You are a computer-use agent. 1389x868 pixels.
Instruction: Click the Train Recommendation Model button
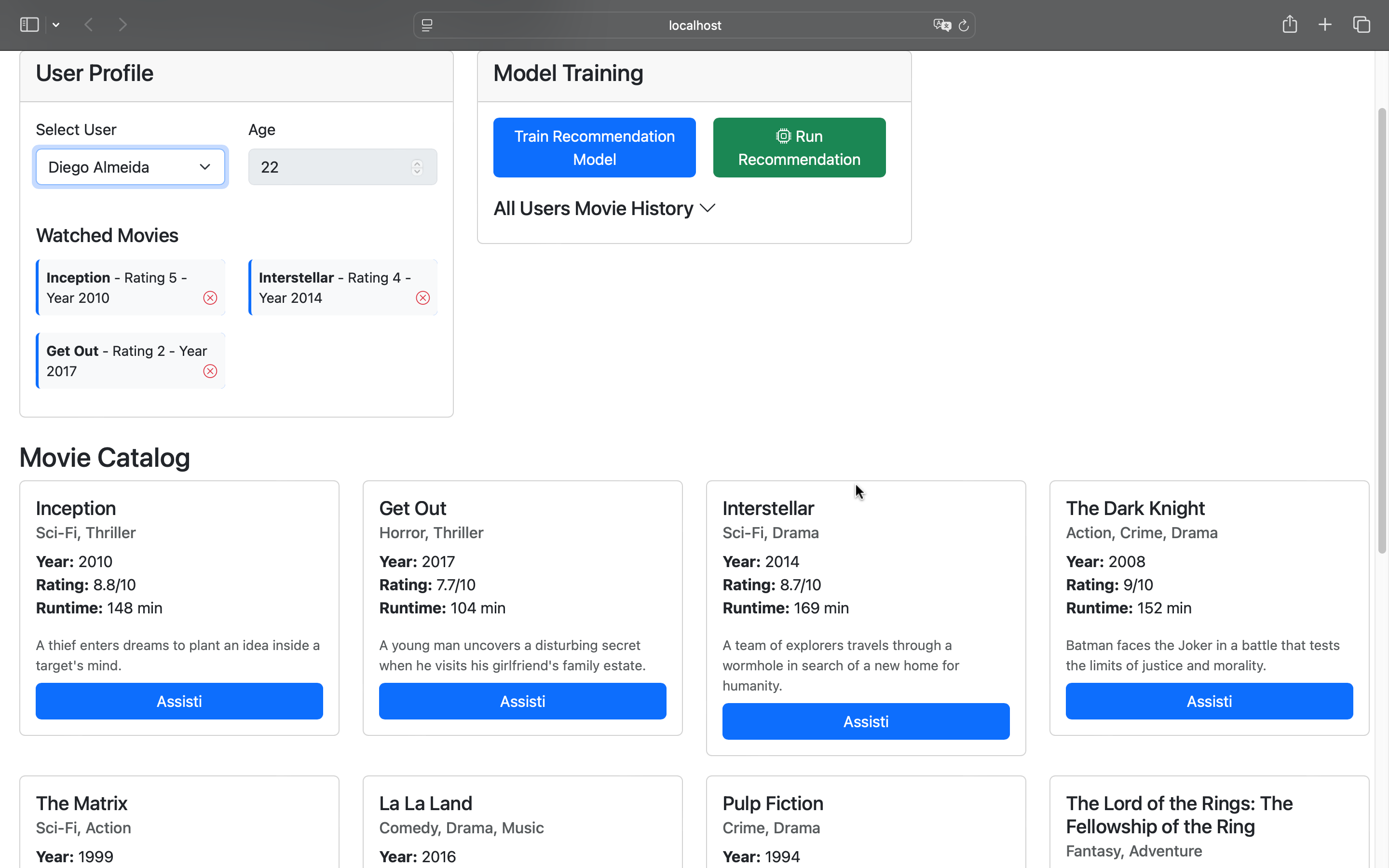(595, 148)
